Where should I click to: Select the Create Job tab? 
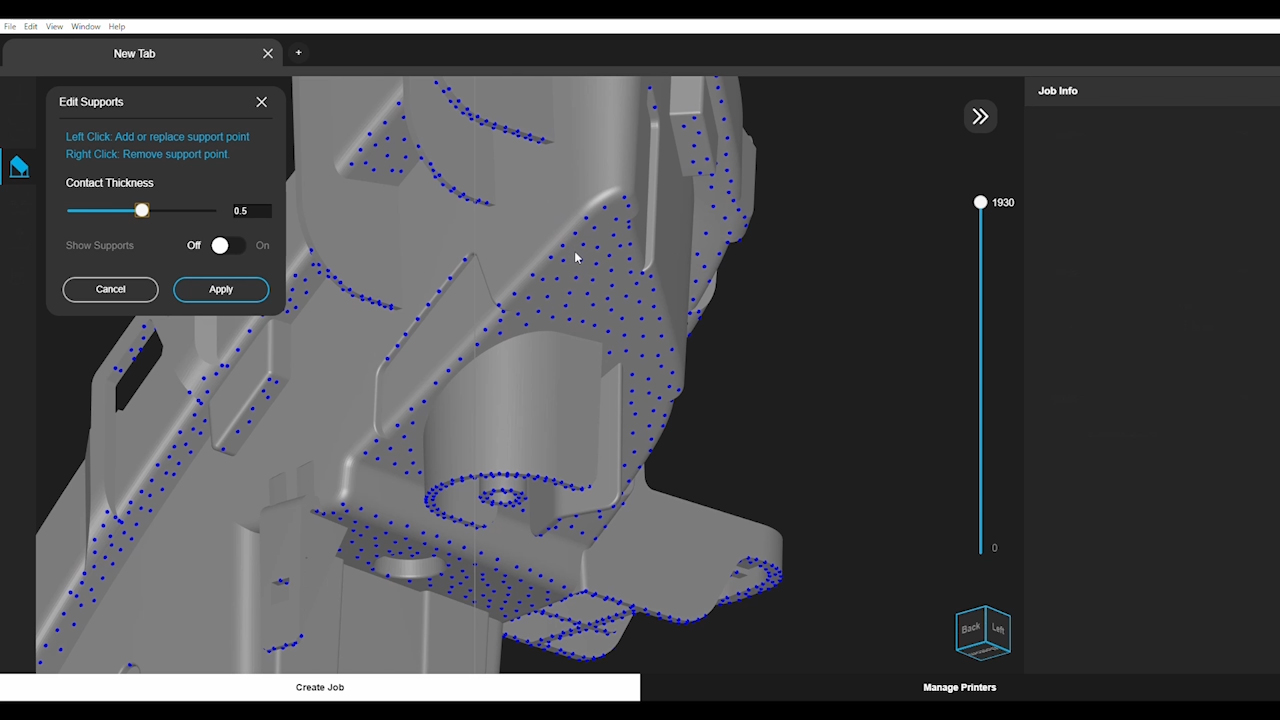tap(320, 688)
